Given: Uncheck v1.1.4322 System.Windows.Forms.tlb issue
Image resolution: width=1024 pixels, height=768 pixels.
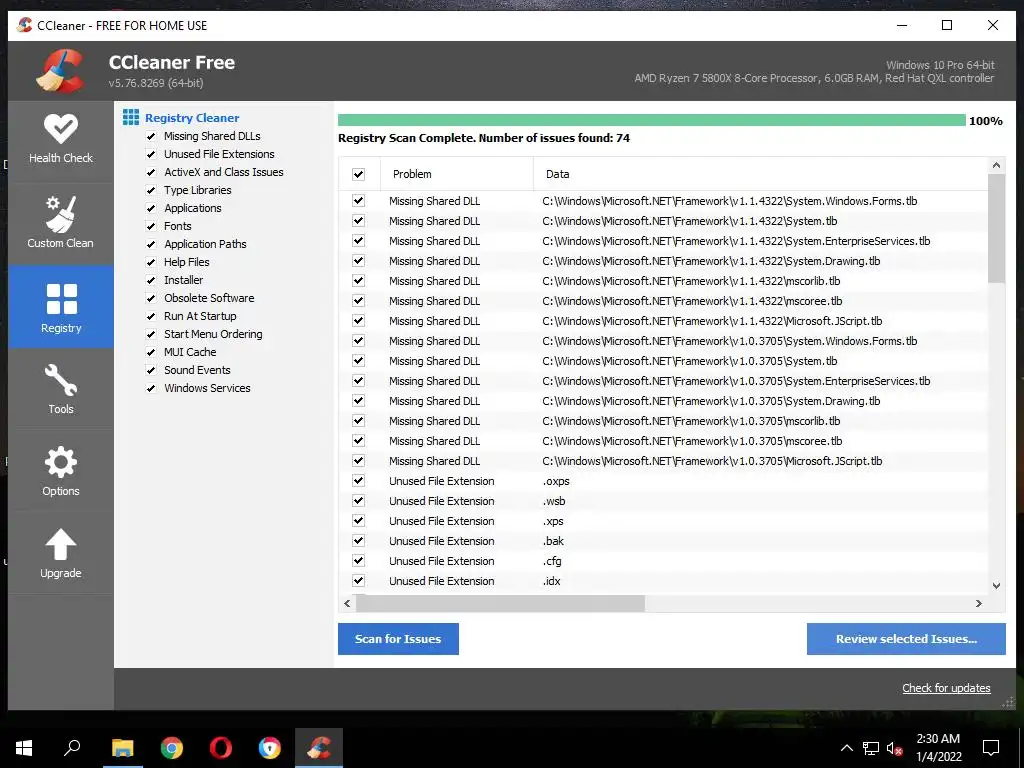Looking at the screenshot, I should tap(359, 200).
